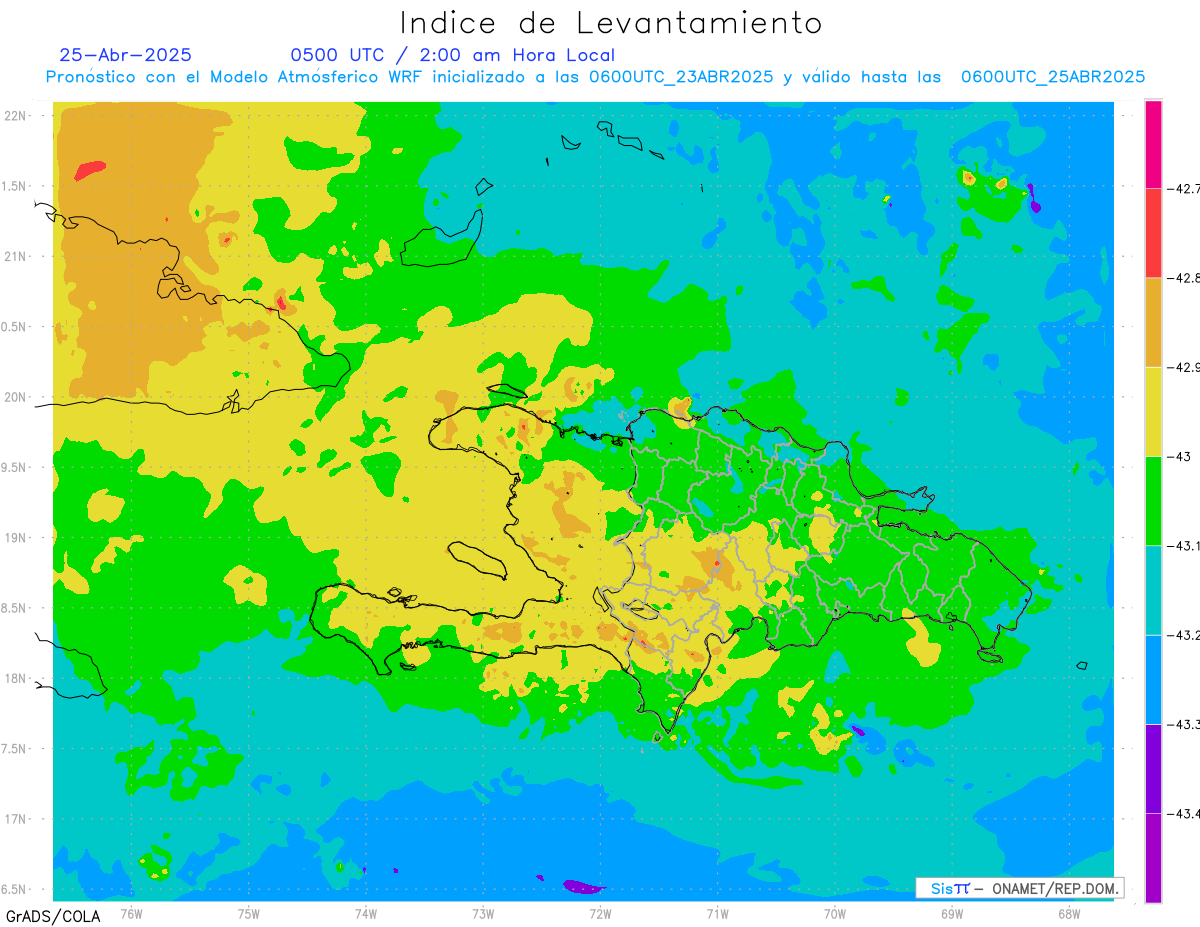
Task: Select the date text "25-Abr-2025"
Action: click(125, 55)
